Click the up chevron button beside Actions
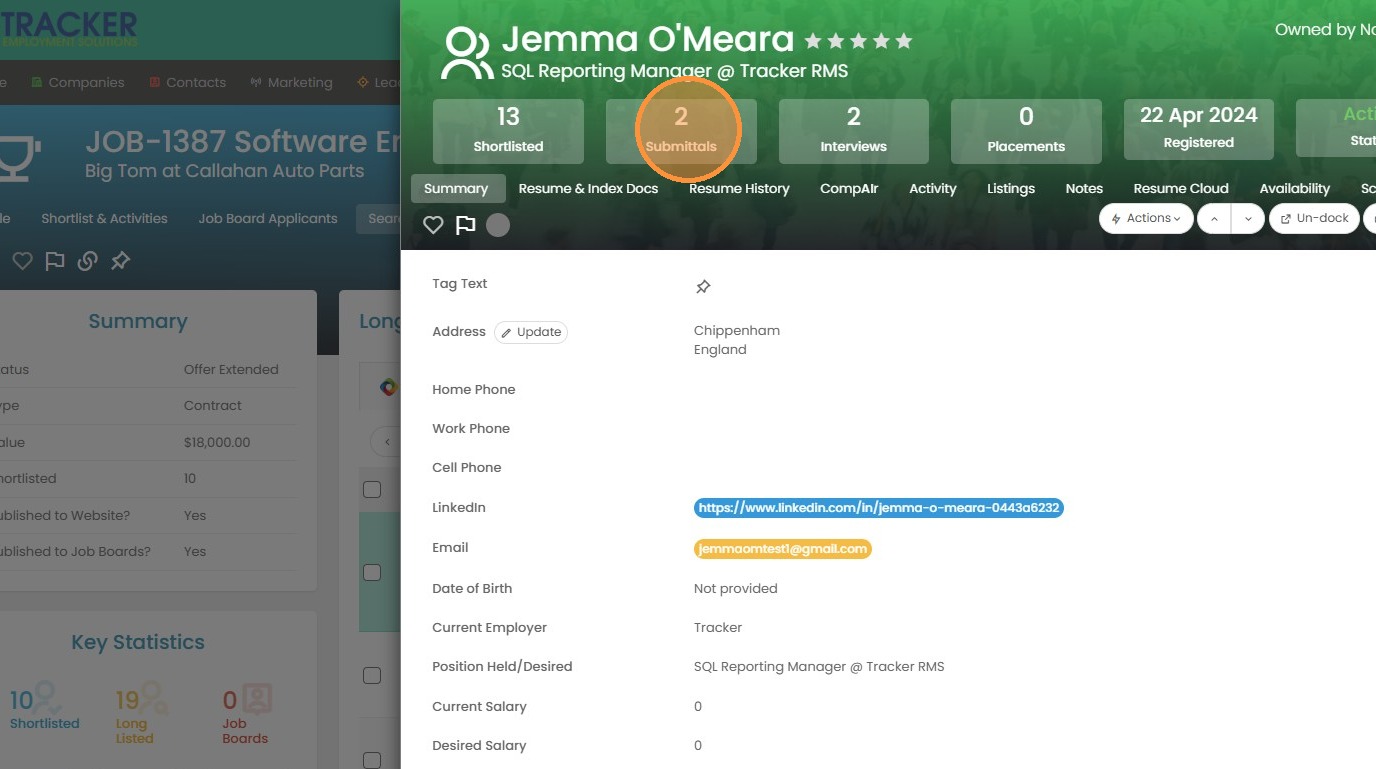 click(x=1214, y=218)
